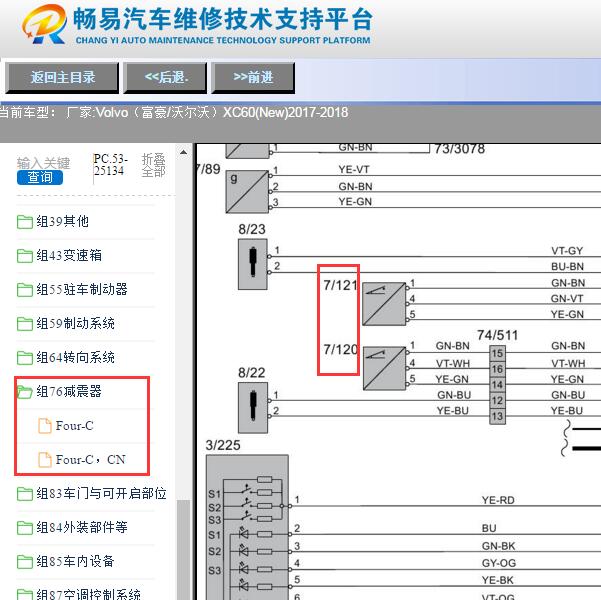601x600 pixels.
Task: Click the 7/120 sensor symbol box
Action: coord(384,368)
